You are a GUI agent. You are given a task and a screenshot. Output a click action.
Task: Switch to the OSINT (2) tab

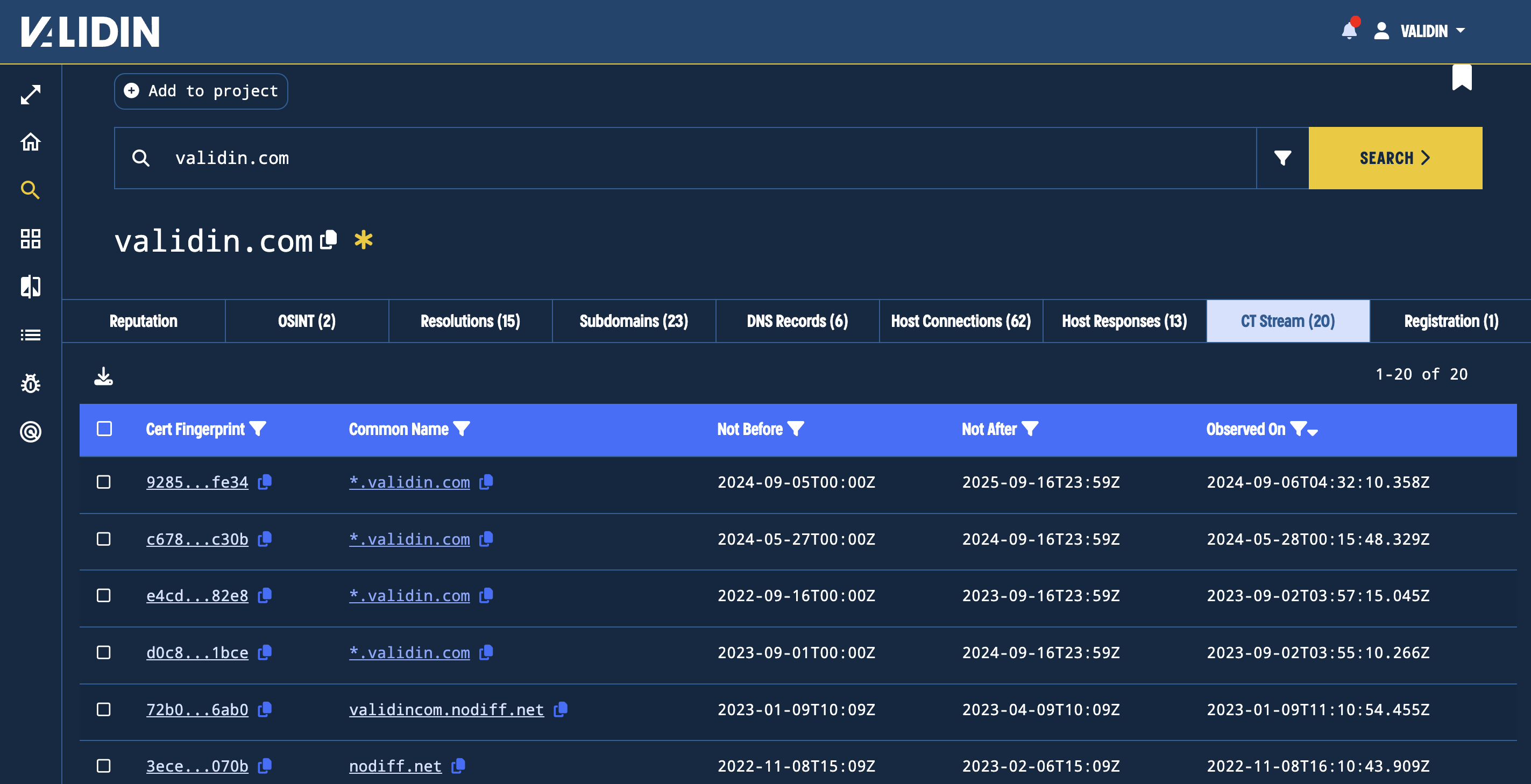click(307, 322)
